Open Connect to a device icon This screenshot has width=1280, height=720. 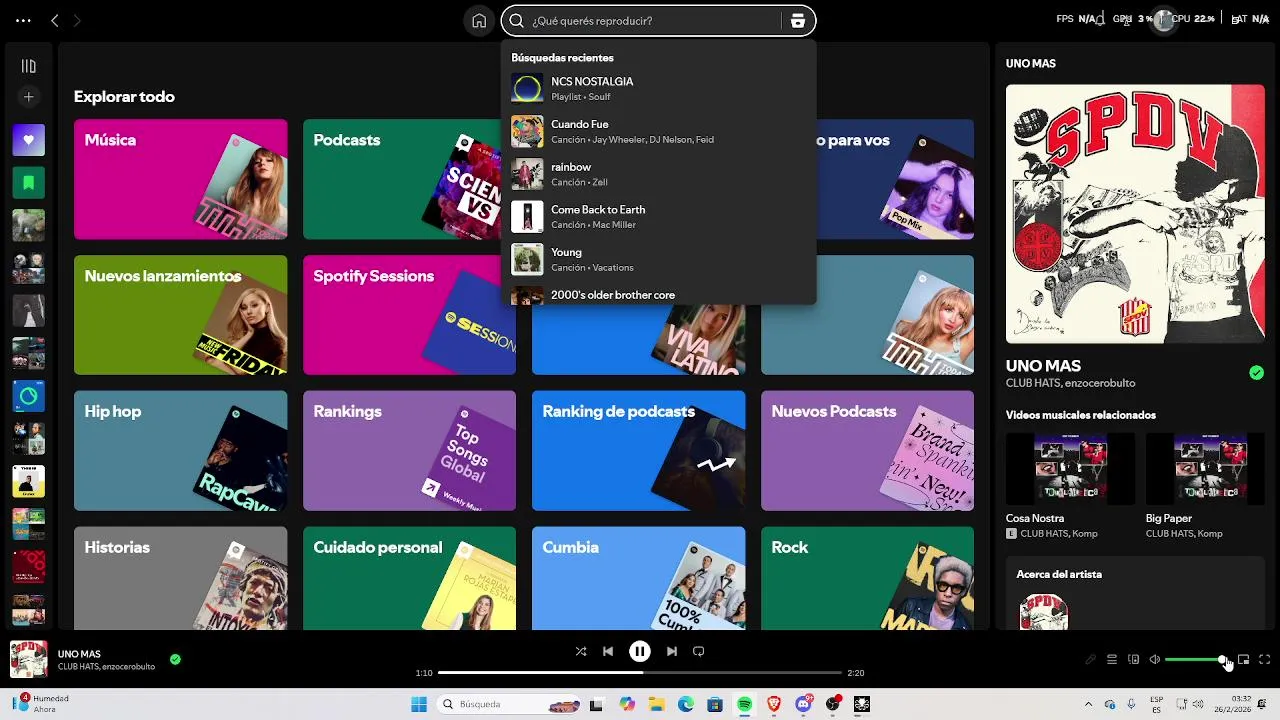[1134, 660]
